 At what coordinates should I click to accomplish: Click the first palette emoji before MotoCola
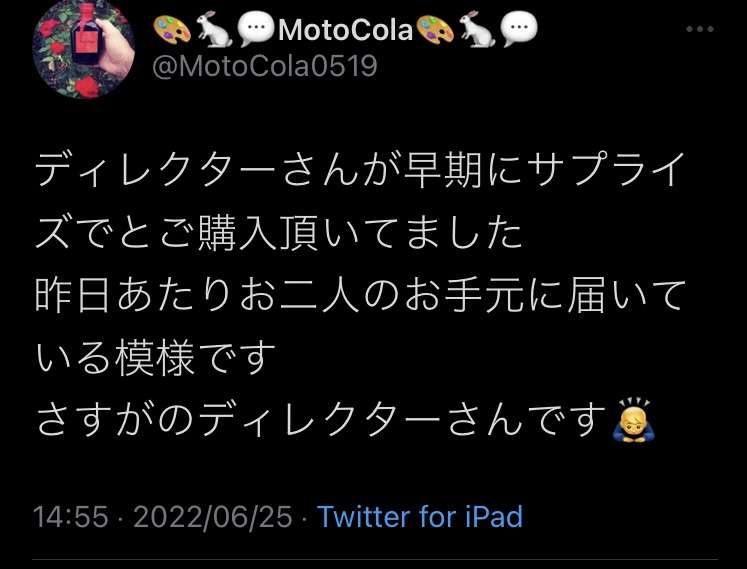coord(172,30)
